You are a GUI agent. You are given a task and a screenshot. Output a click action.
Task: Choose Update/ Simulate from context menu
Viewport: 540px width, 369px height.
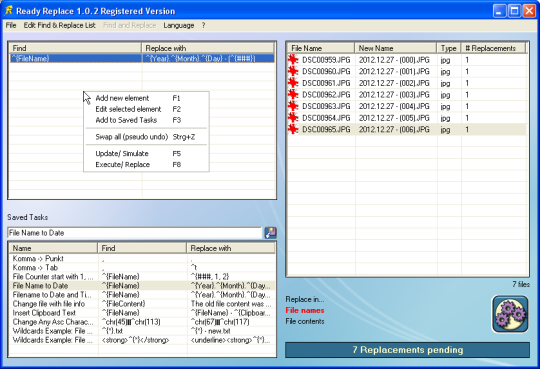146,154
